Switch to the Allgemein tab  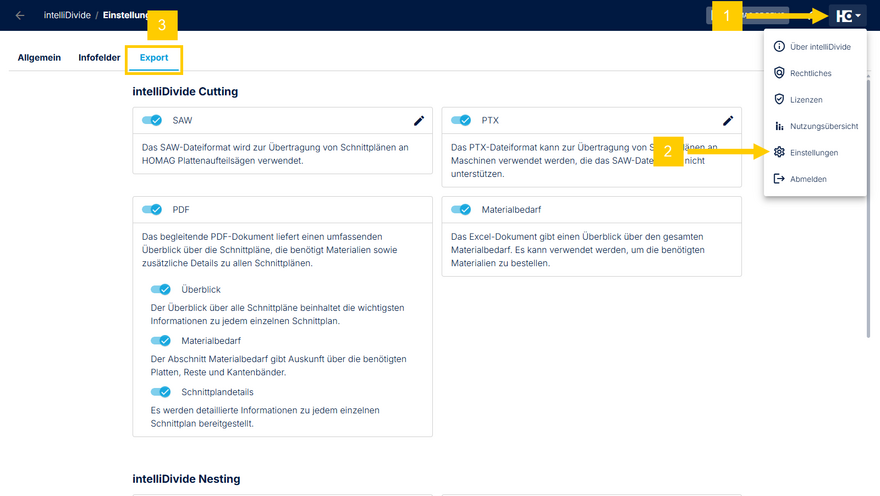coord(39,58)
